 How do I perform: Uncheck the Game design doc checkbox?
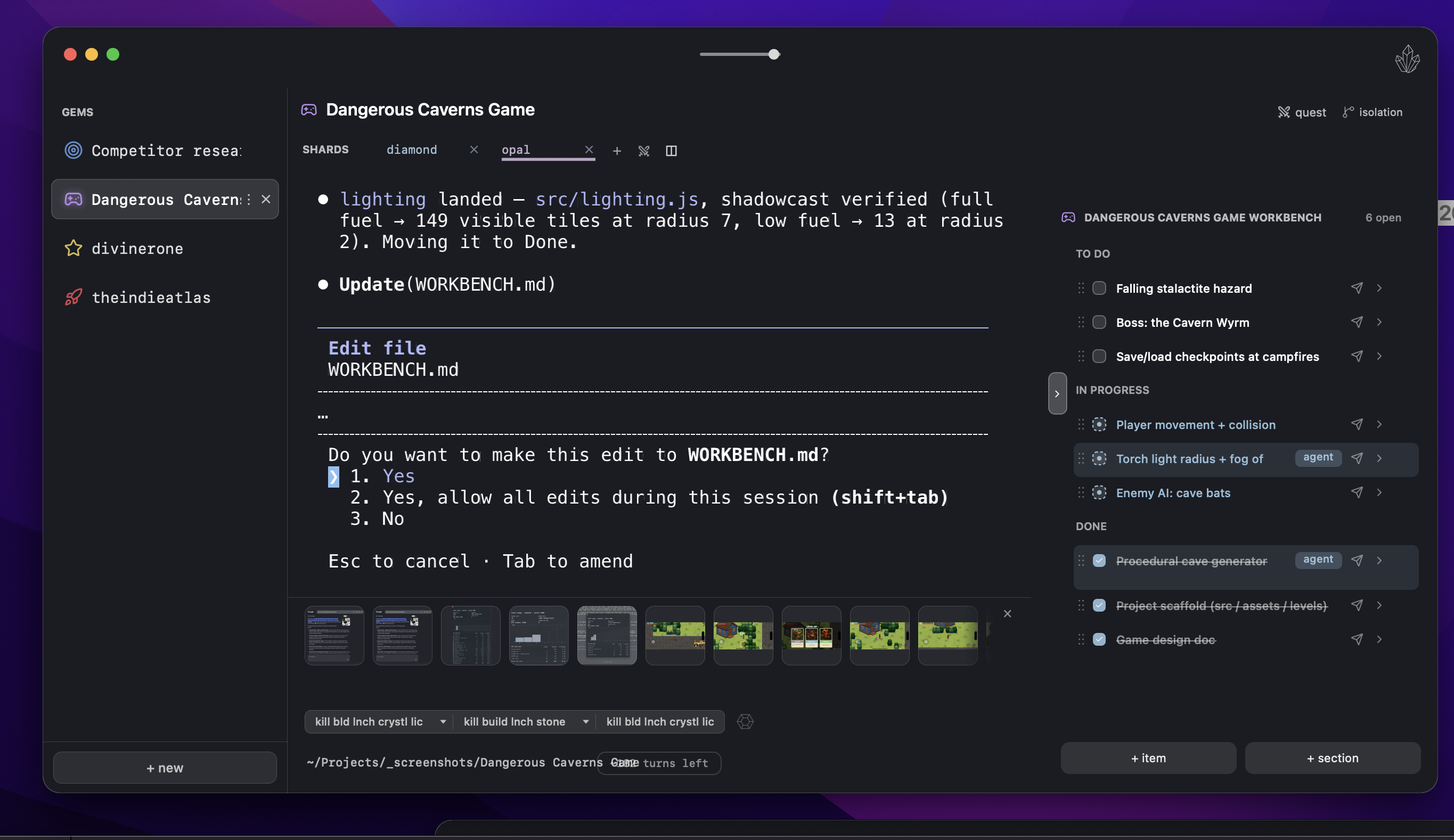click(1099, 639)
